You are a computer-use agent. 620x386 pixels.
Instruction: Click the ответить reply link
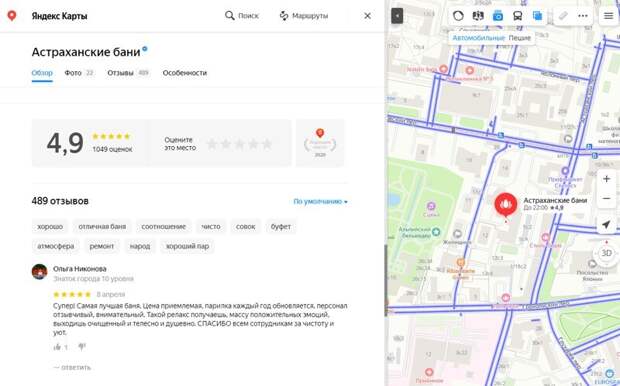[x=72, y=367]
